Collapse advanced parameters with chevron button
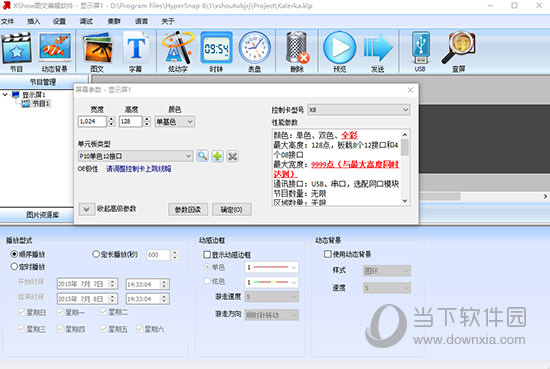Image resolution: width=550 pixels, height=369 pixels. (x=86, y=209)
